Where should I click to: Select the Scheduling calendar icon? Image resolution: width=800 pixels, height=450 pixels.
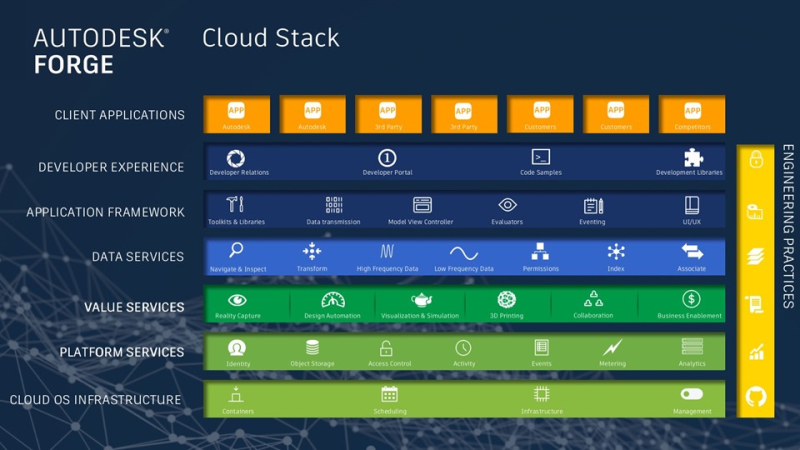click(389, 394)
